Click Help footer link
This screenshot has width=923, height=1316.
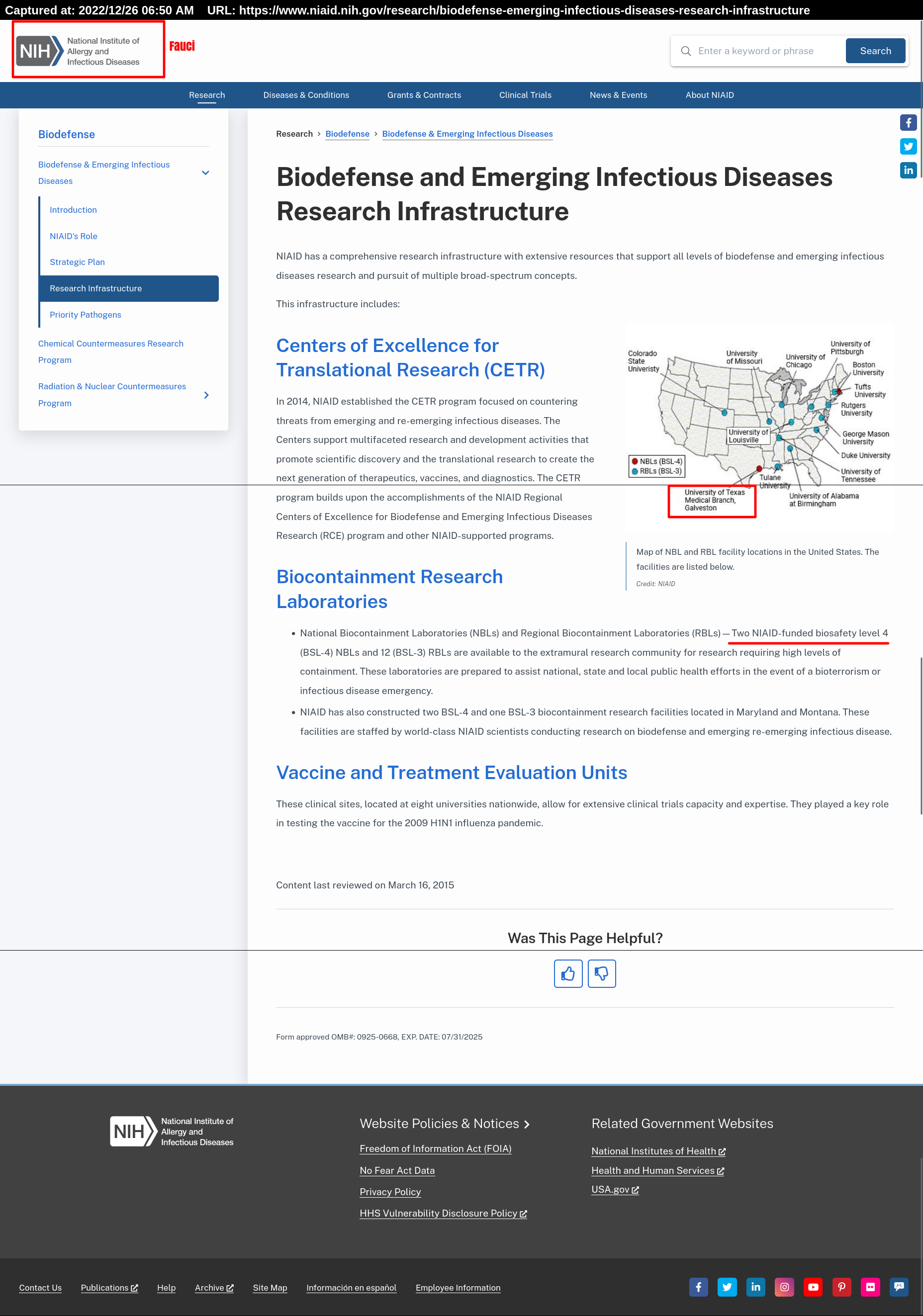tap(166, 1287)
